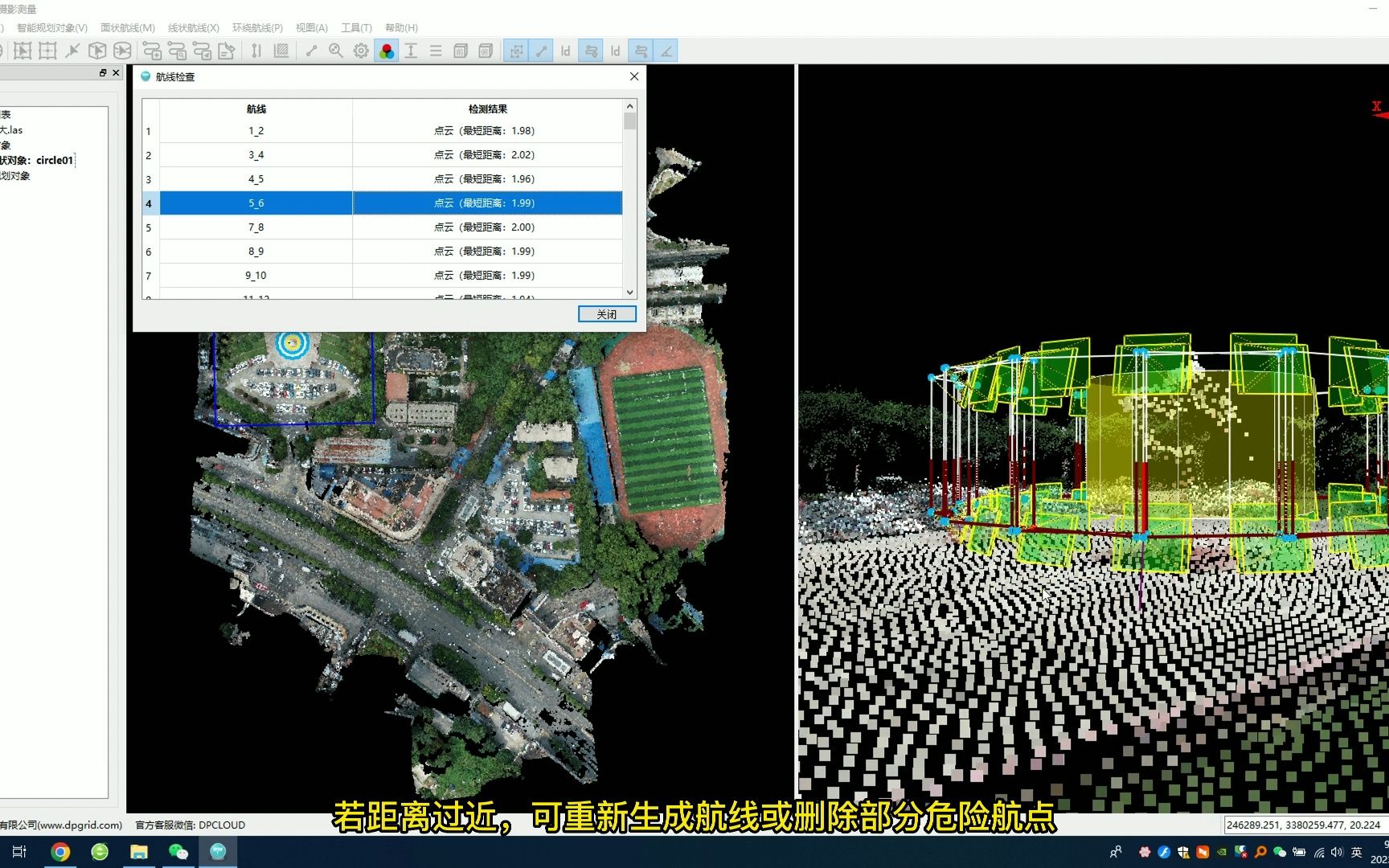Close the 航线检查 dialog with the X

click(634, 76)
